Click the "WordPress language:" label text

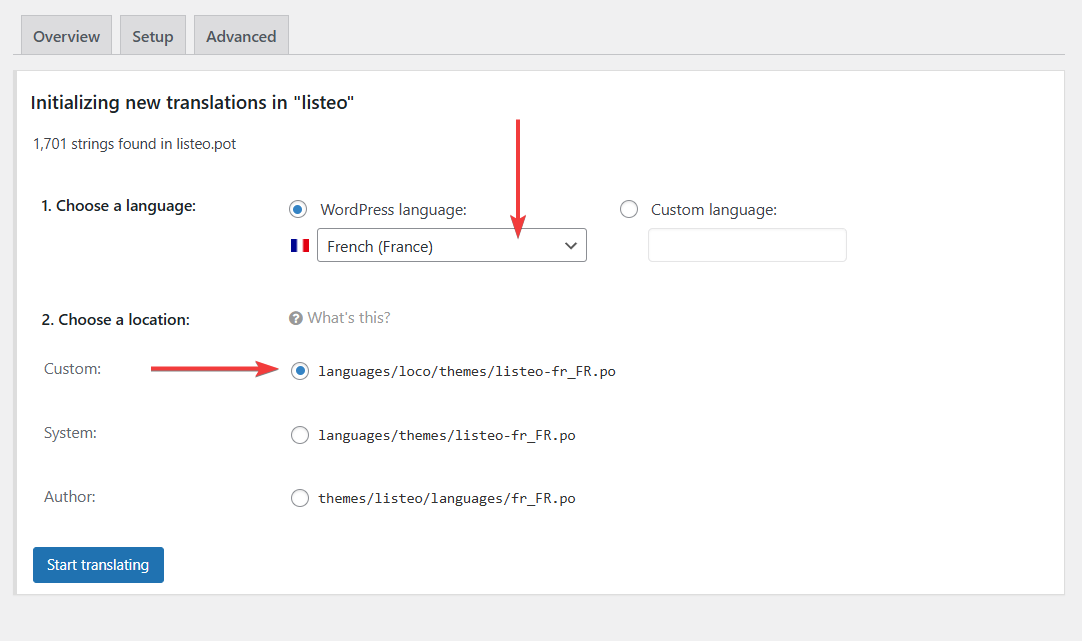pos(394,210)
